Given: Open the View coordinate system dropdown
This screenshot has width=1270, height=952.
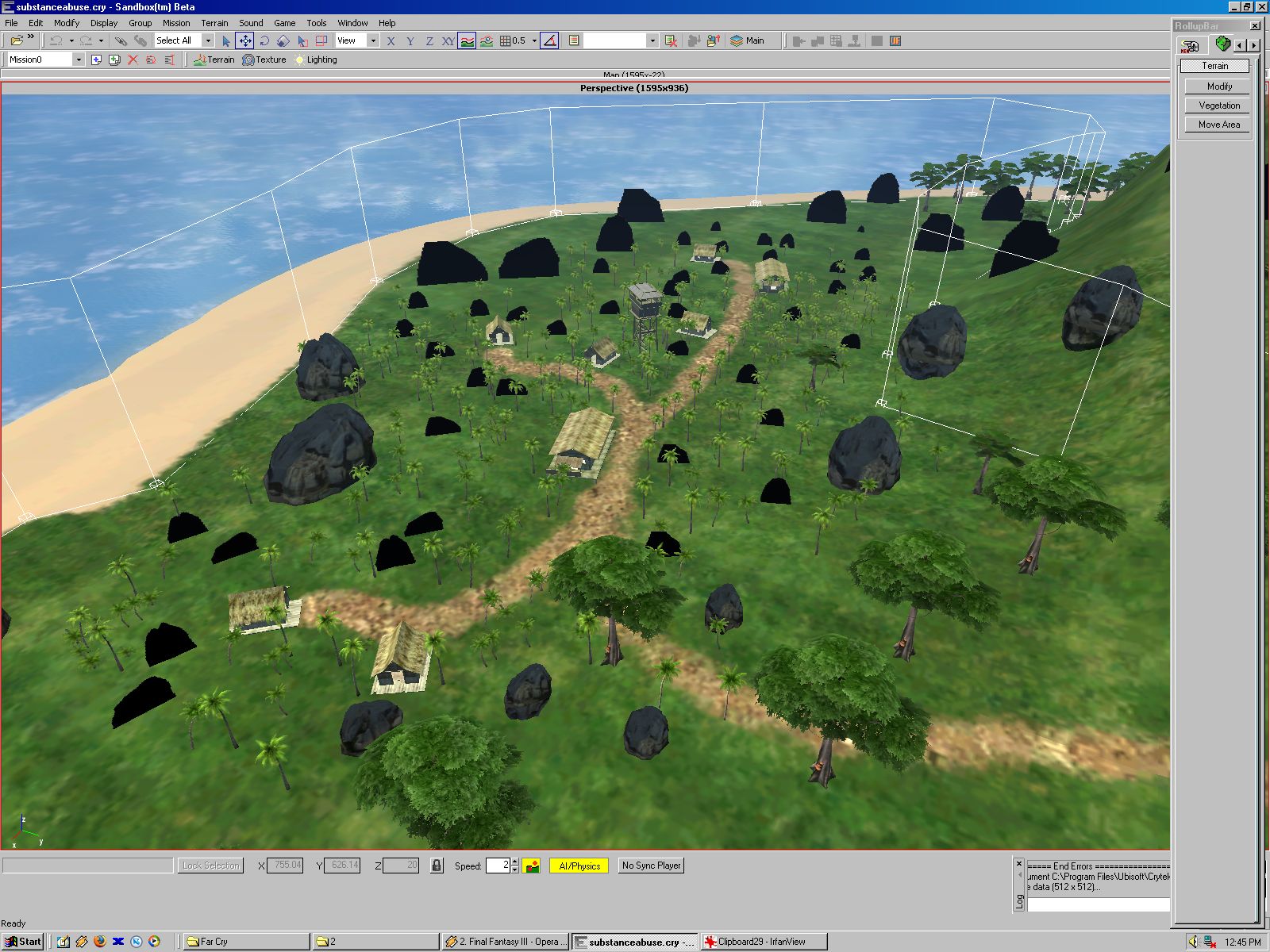Looking at the screenshot, I should (373, 40).
